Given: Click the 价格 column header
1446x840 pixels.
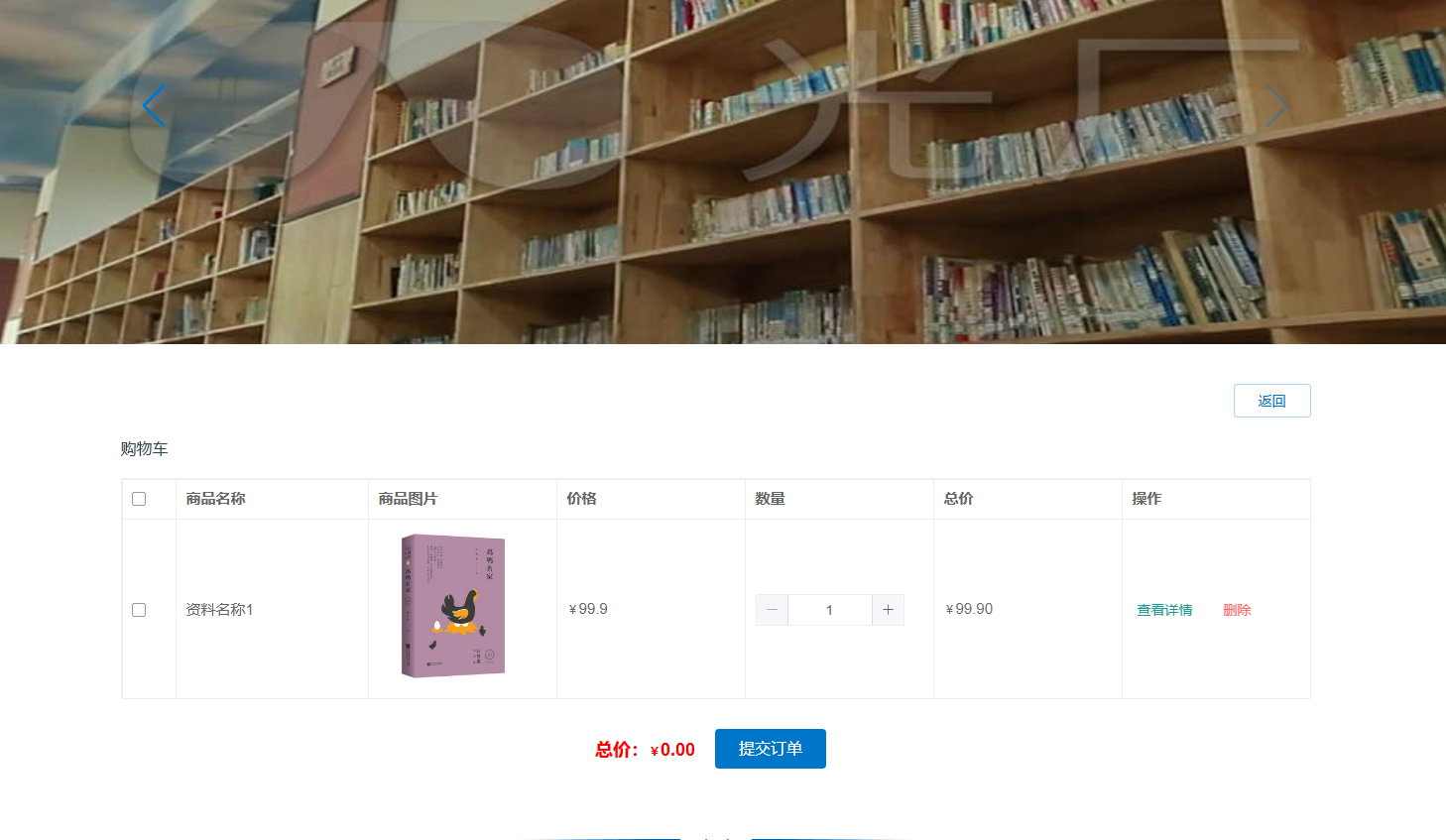Looking at the screenshot, I should click(x=581, y=499).
